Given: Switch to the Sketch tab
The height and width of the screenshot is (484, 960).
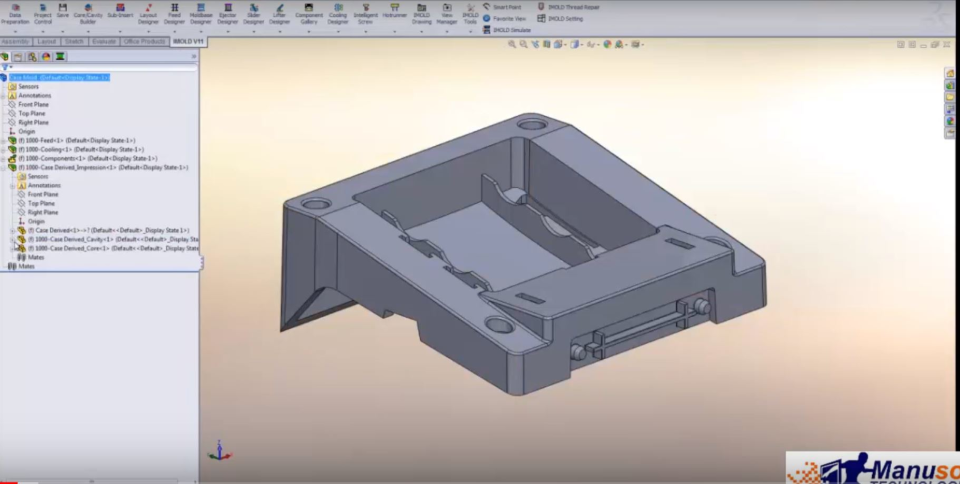Looking at the screenshot, I should [74, 42].
